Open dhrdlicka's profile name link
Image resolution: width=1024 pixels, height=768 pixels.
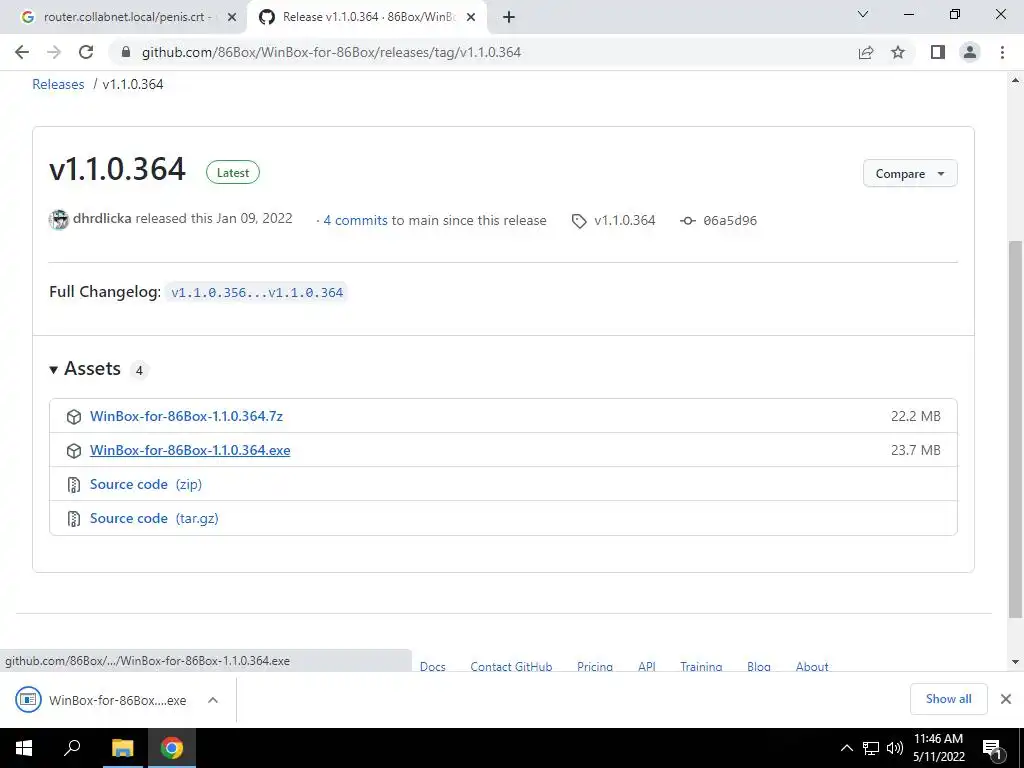[x=102, y=218]
